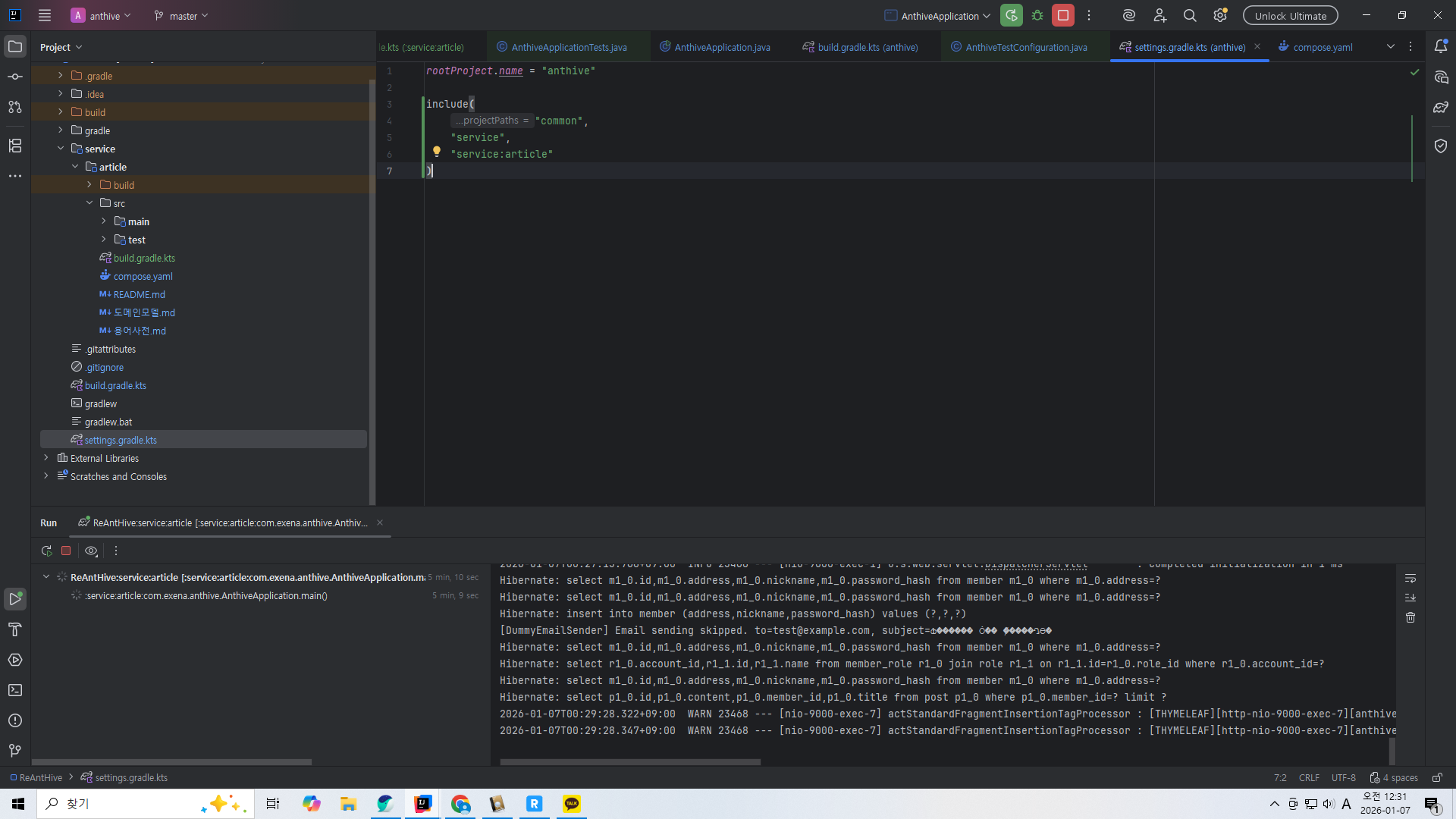Collapse the service folder in Project tree
Screen dimensions: 1456x819
click(61, 149)
